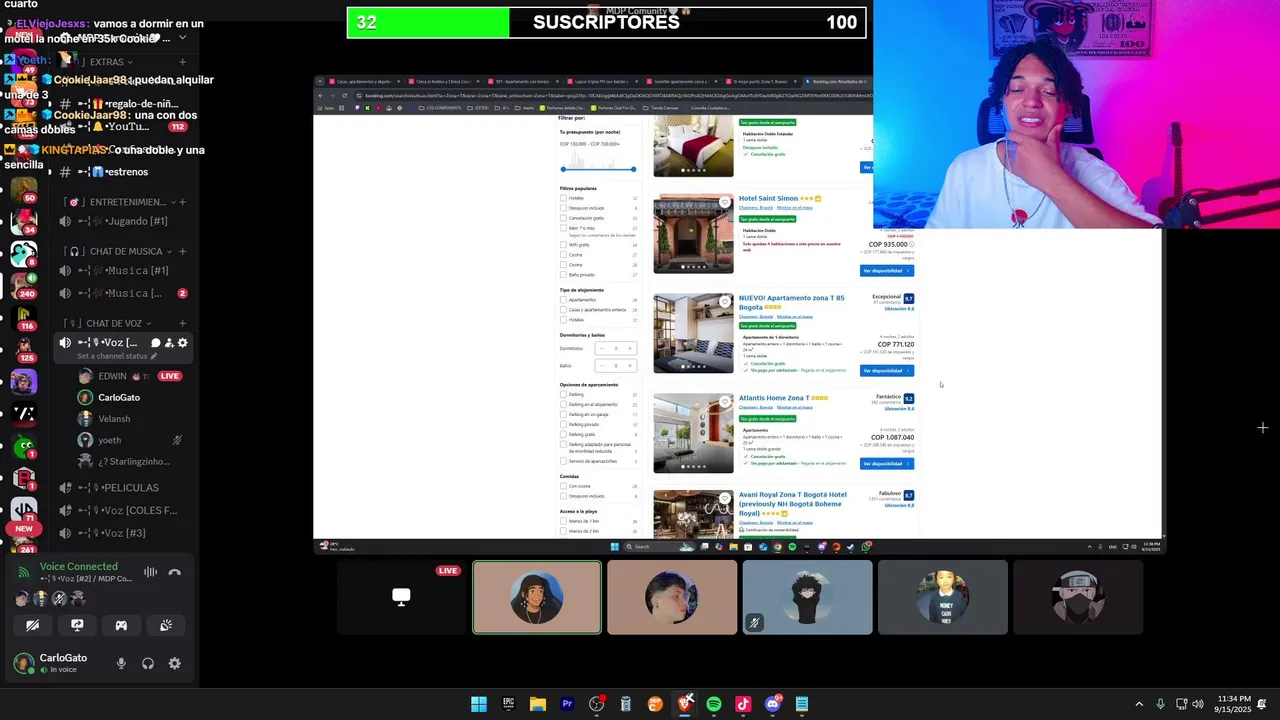Start an activity with game controller icon
This screenshot has width=1280, height=720.
coord(121,625)
